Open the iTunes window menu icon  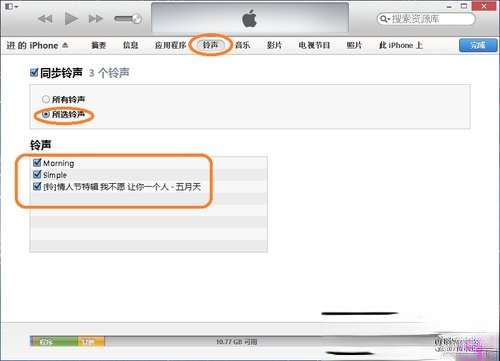click(12, 6)
